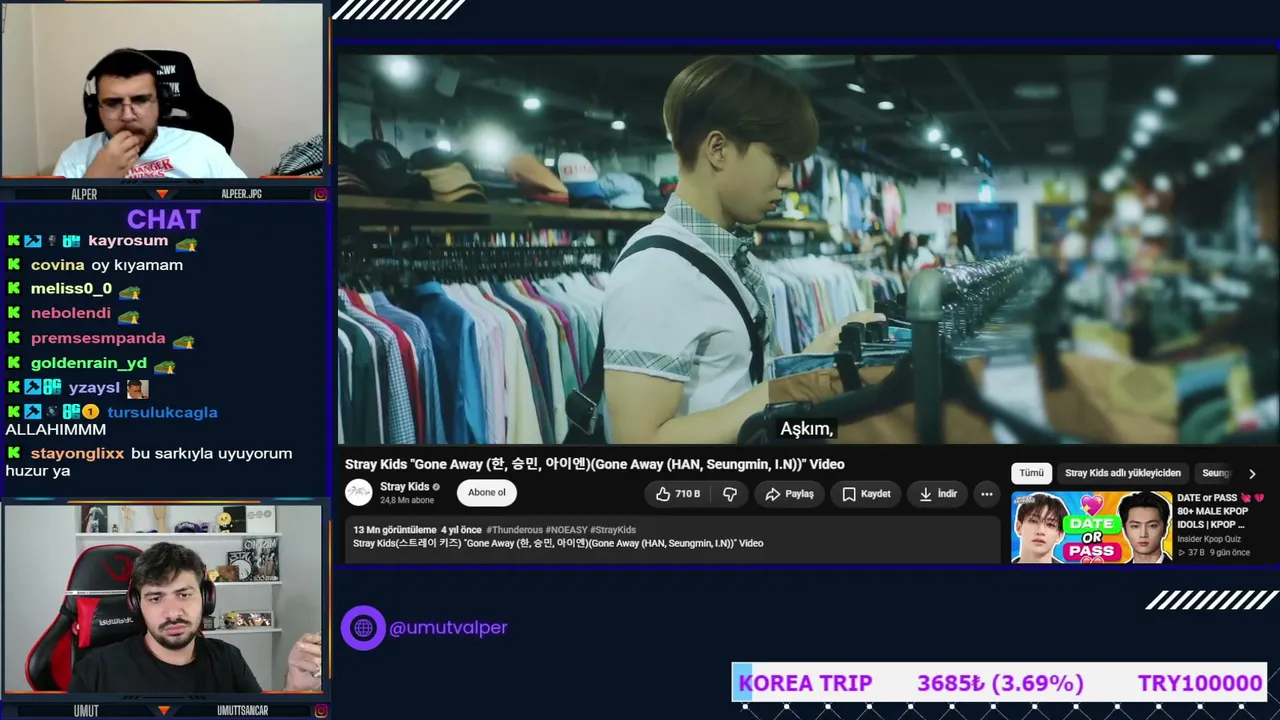The width and height of the screenshot is (1280, 720).
Task: Click the CHAT heading
Action: pos(164,219)
